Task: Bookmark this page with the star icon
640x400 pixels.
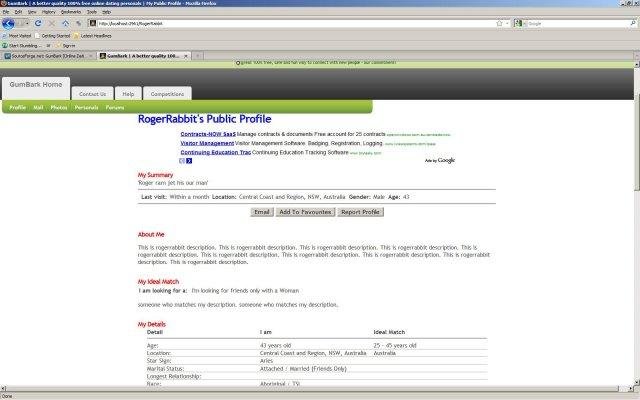Action: pos(499,23)
